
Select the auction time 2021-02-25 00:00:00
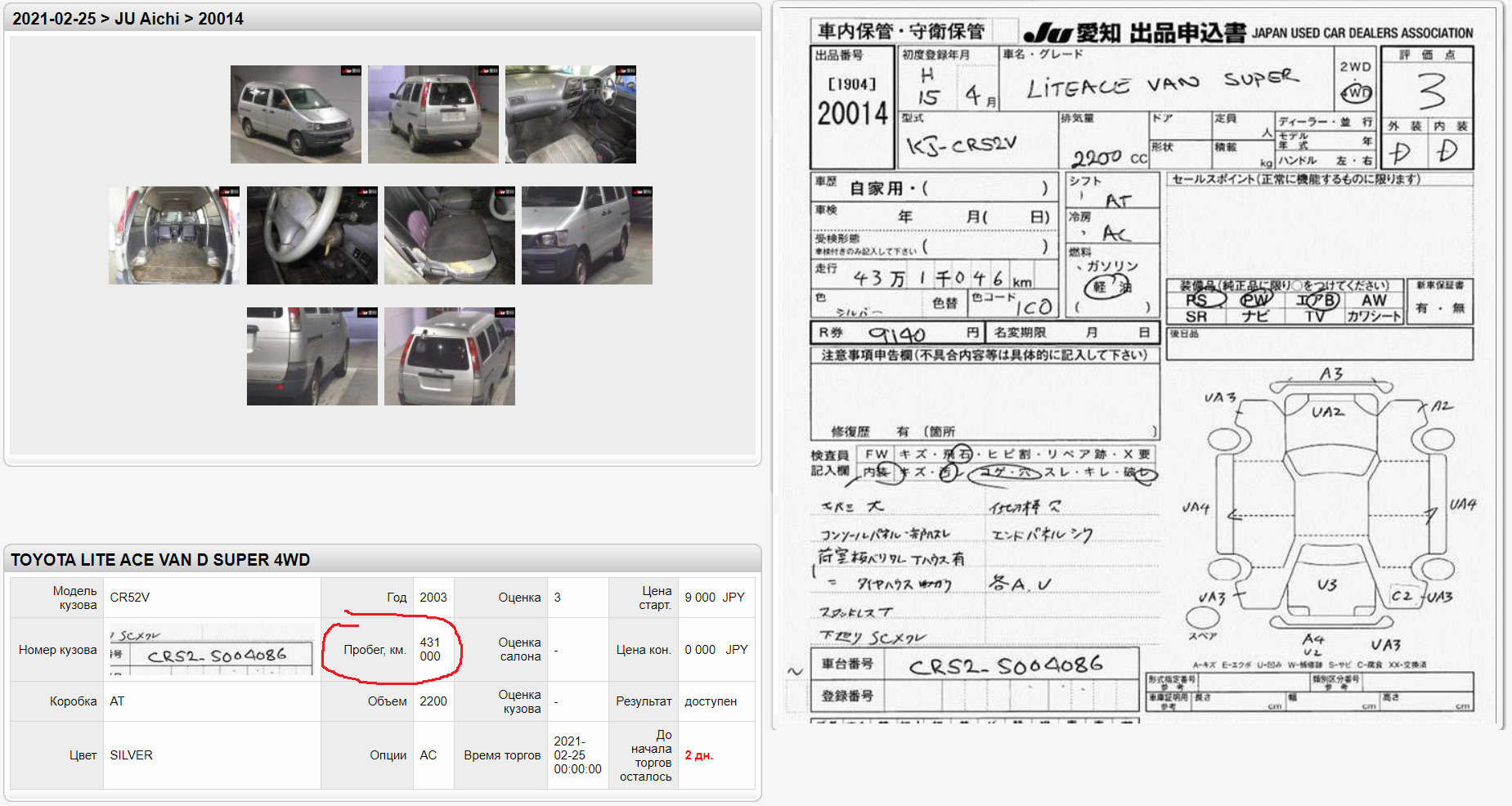(577, 755)
